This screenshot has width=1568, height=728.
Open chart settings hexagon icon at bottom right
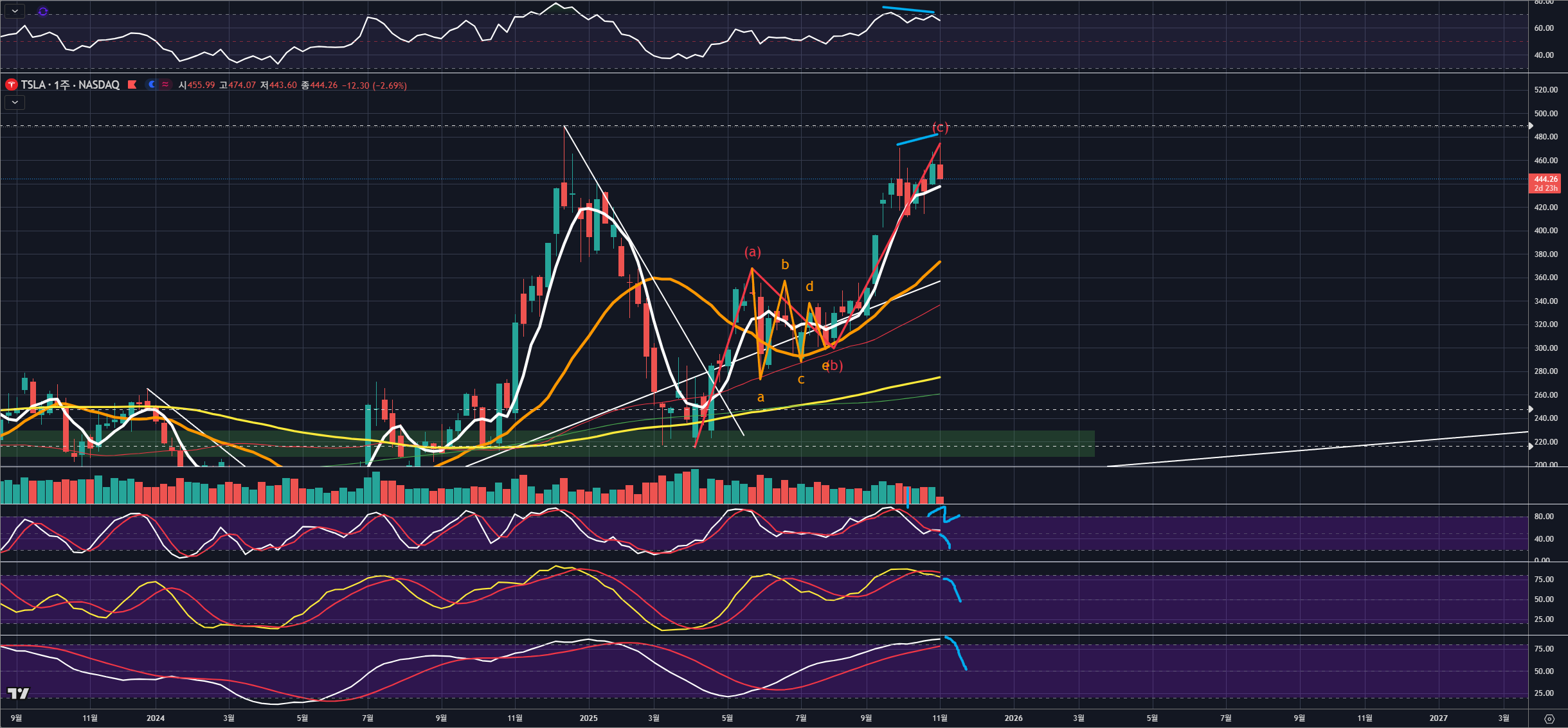[x=1549, y=718]
